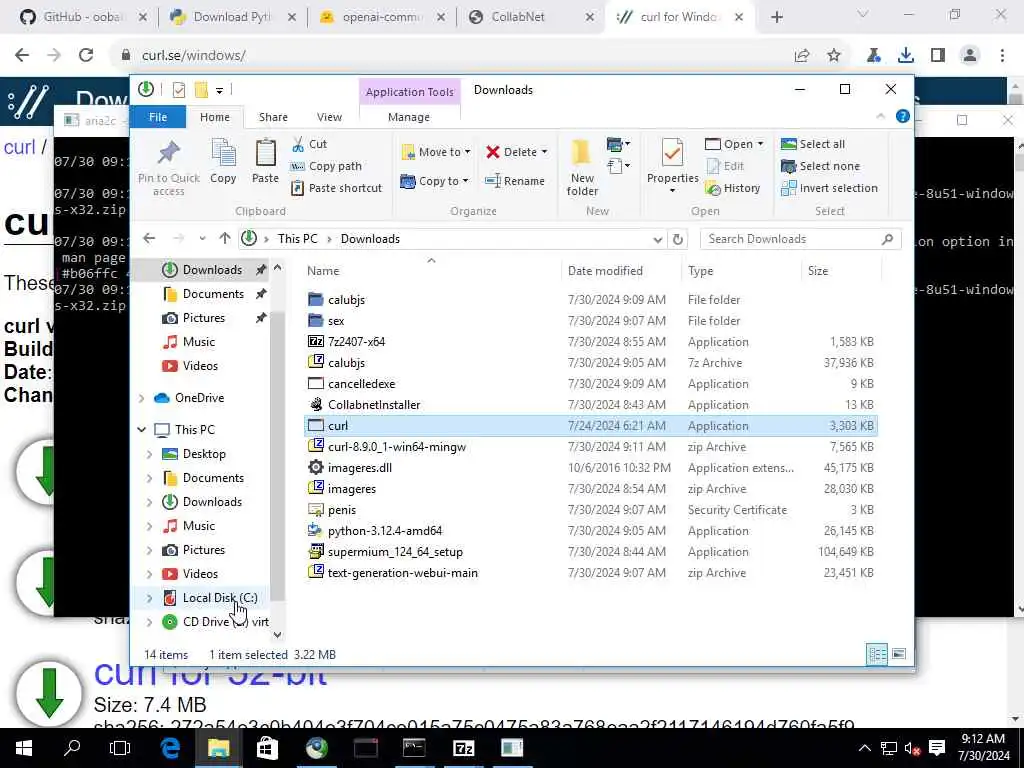The image size is (1024, 768).
Task: Click Copy path in Clipboard group
Action: [x=326, y=166]
